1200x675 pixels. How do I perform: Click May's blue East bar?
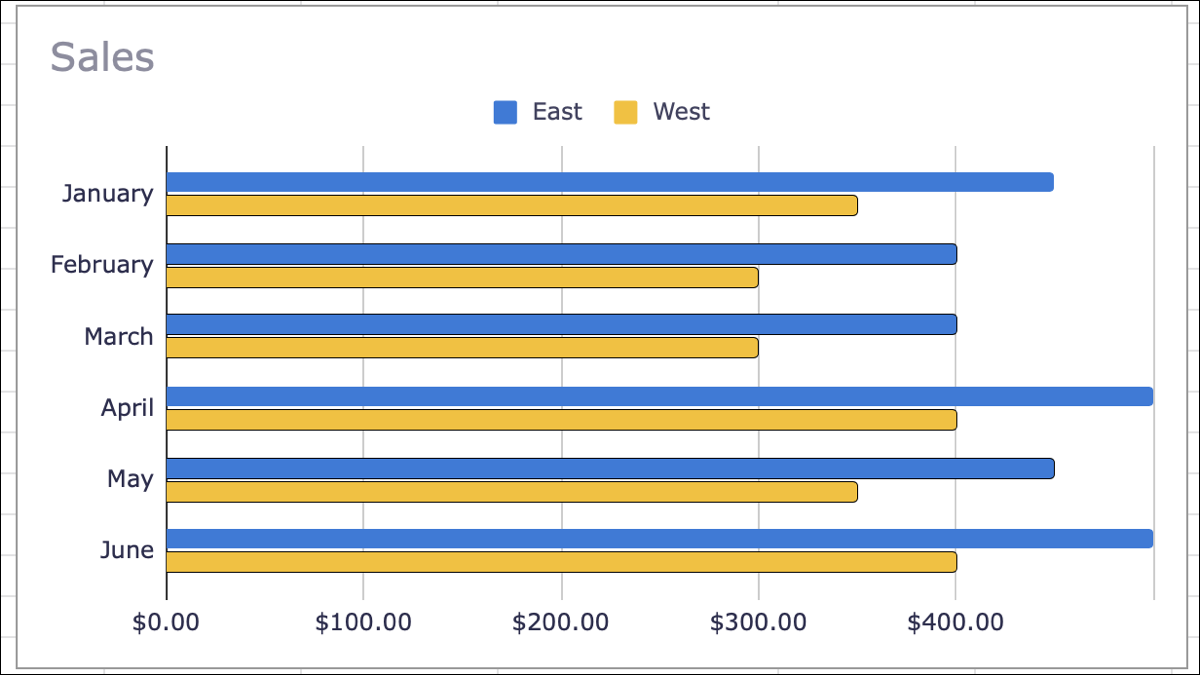pos(610,469)
